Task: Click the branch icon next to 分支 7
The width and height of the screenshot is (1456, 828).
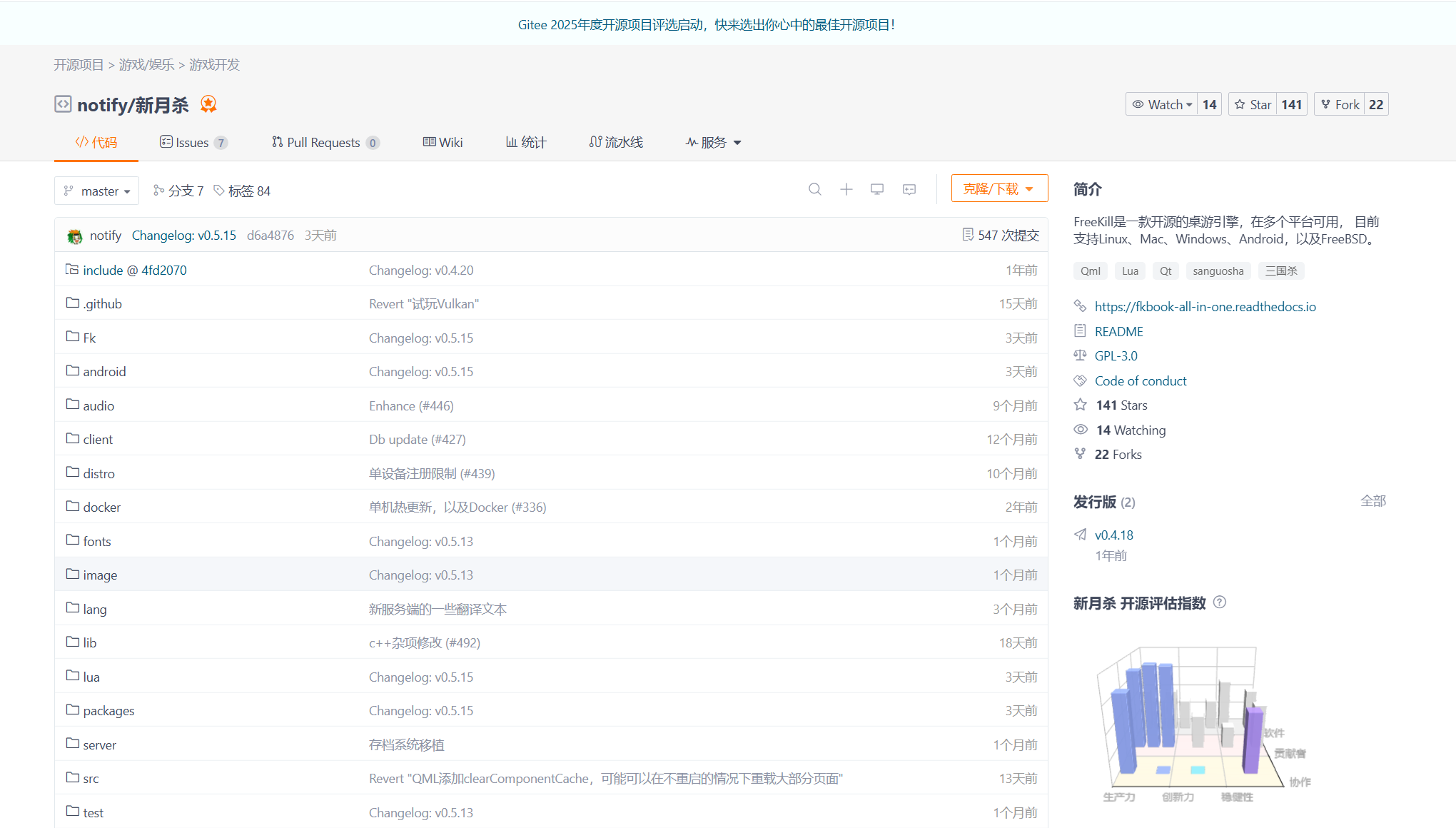Action: (x=158, y=191)
